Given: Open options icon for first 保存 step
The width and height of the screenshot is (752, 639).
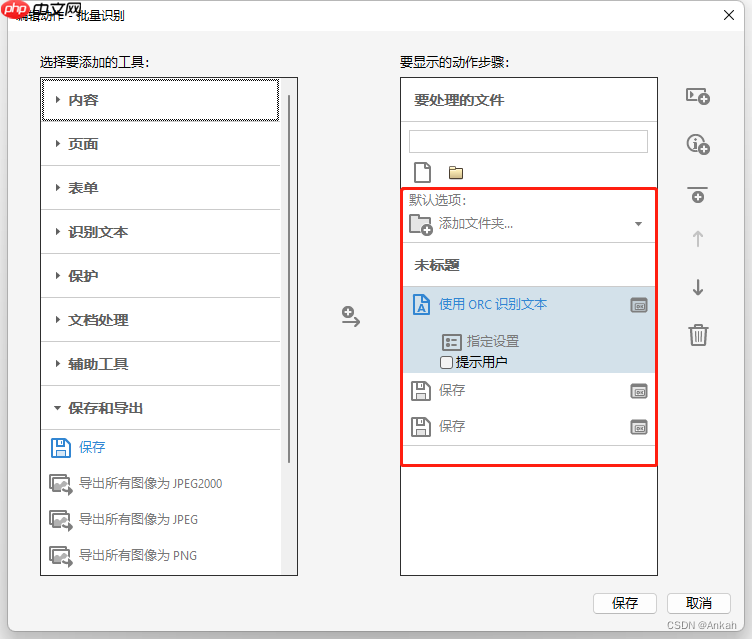Looking at the screenshot, I should 639,391.
